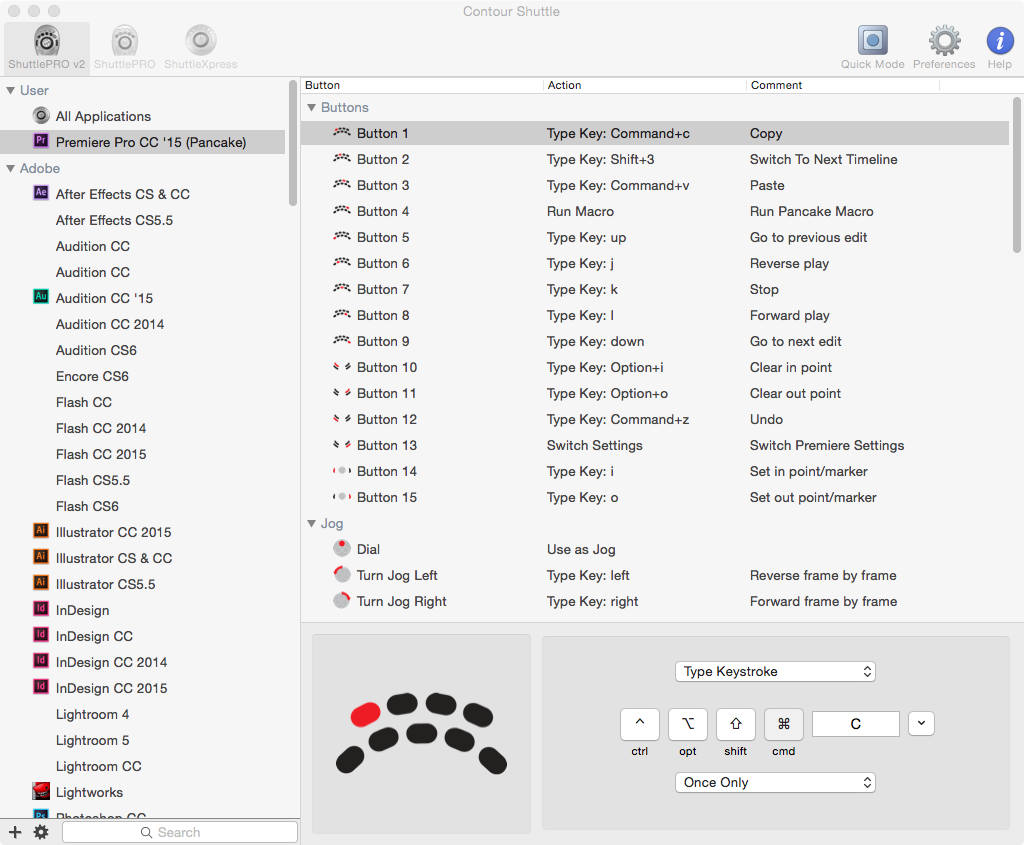Click the add profile plus icon
The width and height of the screenshot is (1024, 845).
pos(15,832)
